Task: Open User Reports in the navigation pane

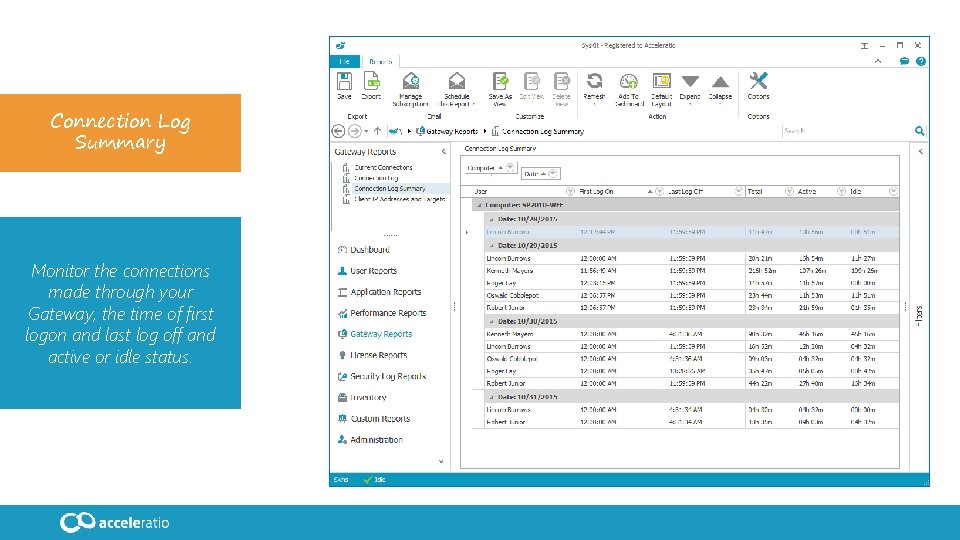Action: click(367, 271)
